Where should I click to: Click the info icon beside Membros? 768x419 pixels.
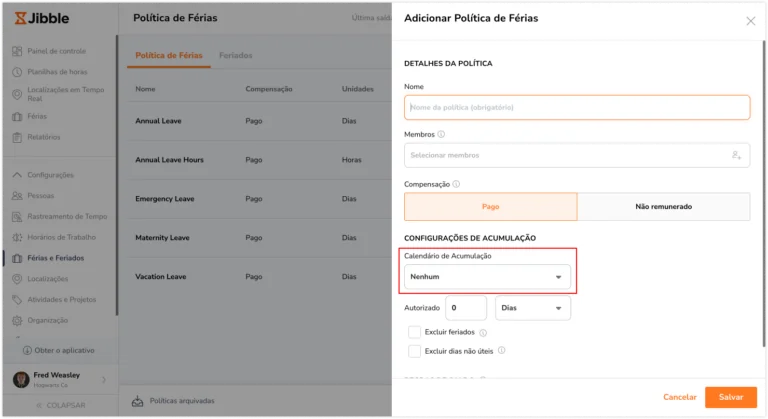(x=441, y=134)
